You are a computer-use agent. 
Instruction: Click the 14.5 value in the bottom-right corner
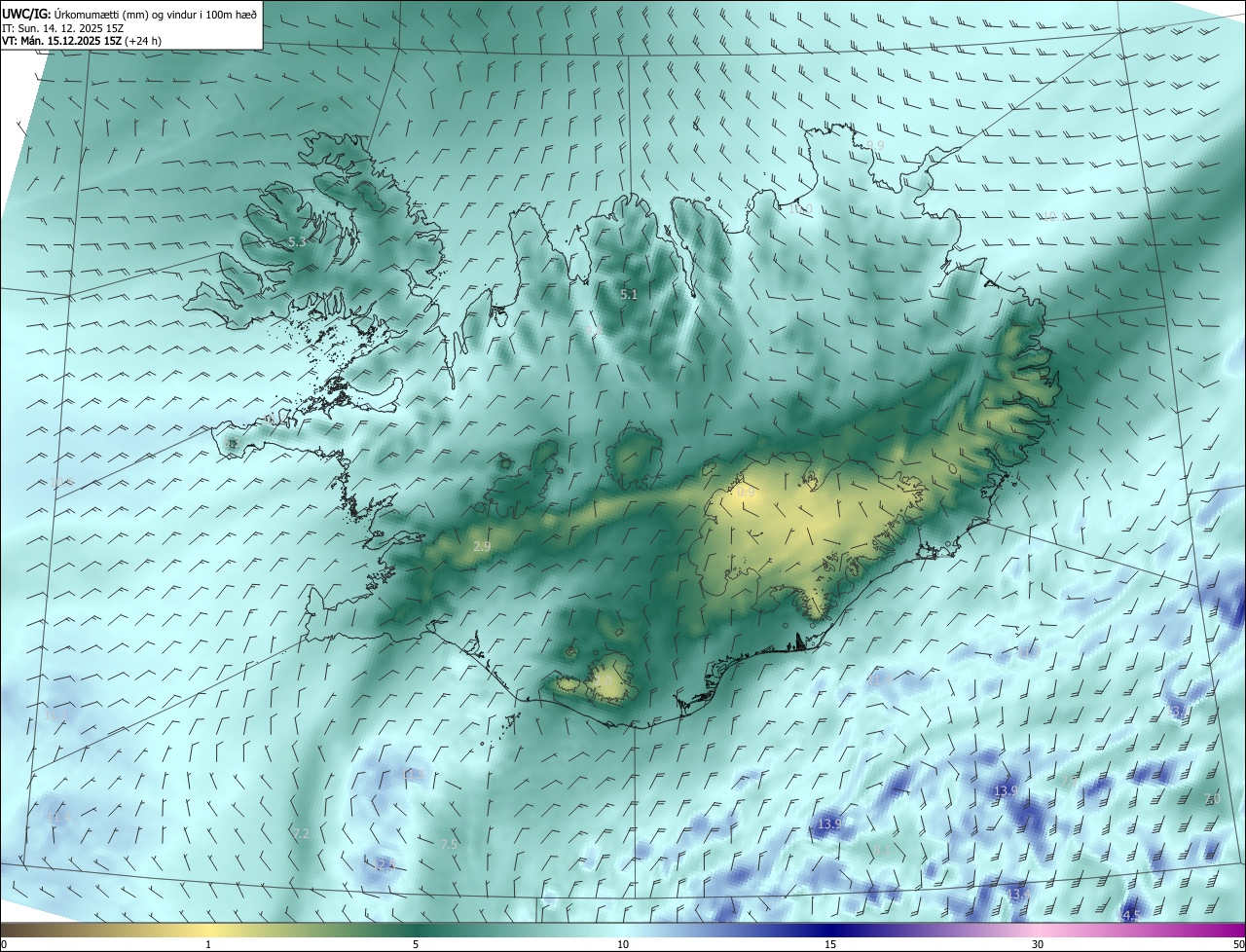pyautogui.click(x=1128, y=916)
